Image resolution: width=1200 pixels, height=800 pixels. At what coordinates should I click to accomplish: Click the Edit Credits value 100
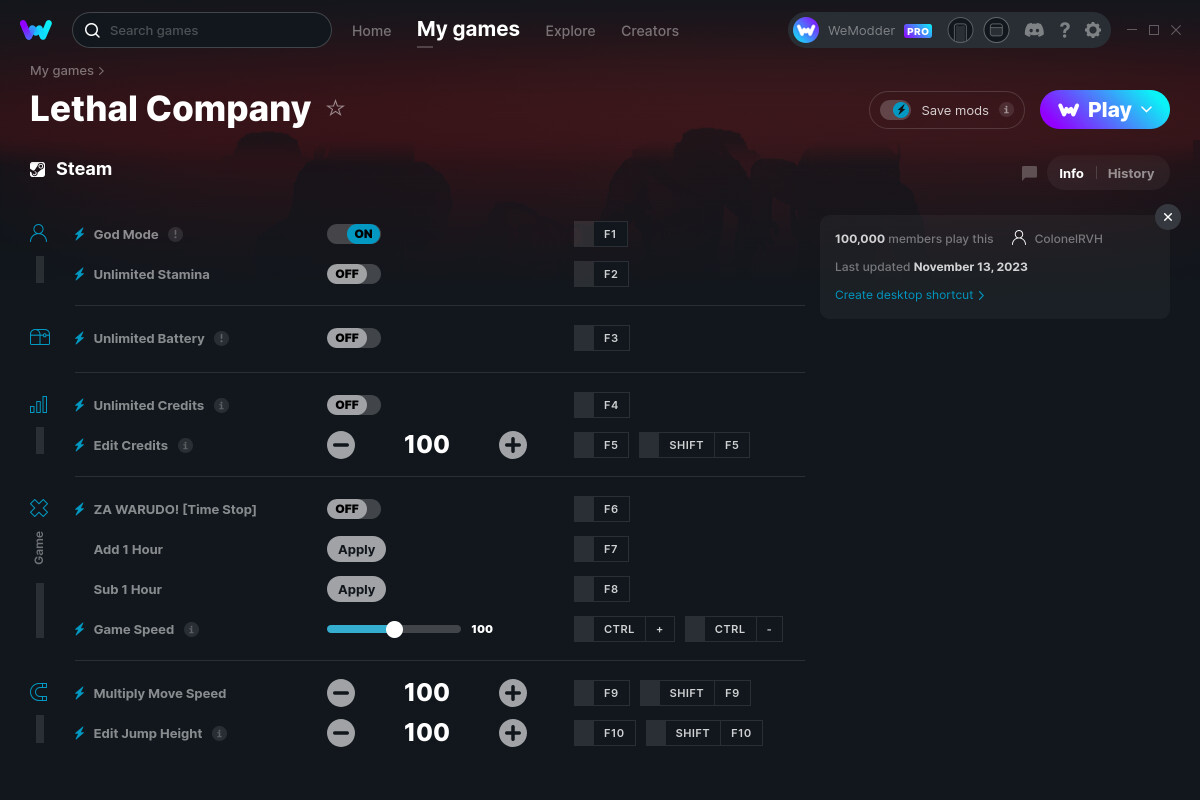point(427,445)
